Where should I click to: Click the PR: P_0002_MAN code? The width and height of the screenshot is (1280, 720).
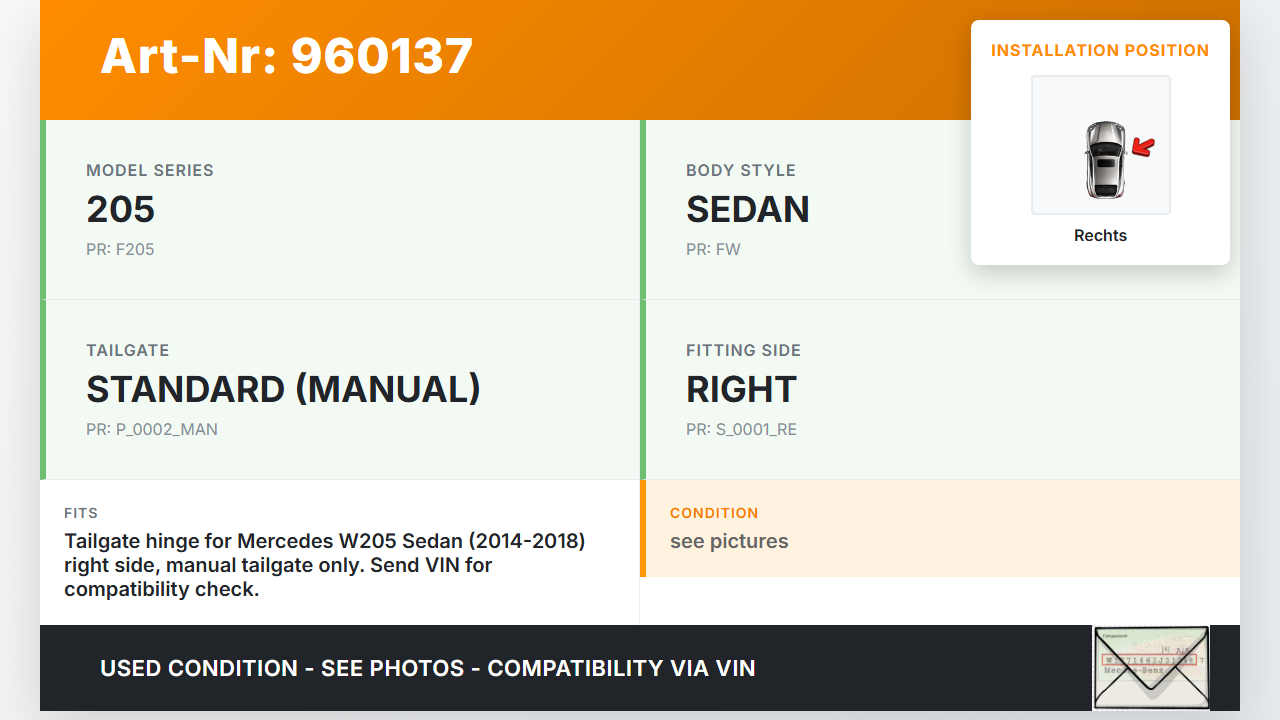click(x=152, y=430)
